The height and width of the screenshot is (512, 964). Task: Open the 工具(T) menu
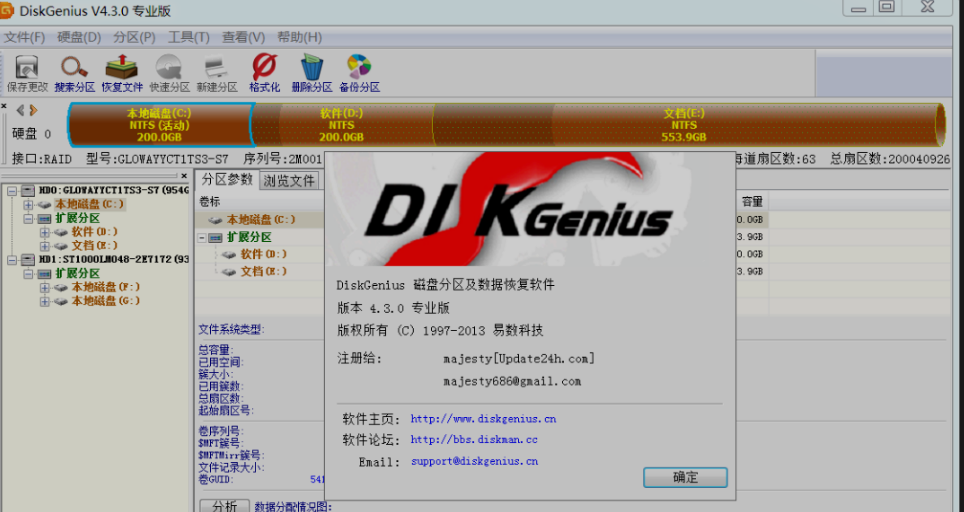[189, 37]
